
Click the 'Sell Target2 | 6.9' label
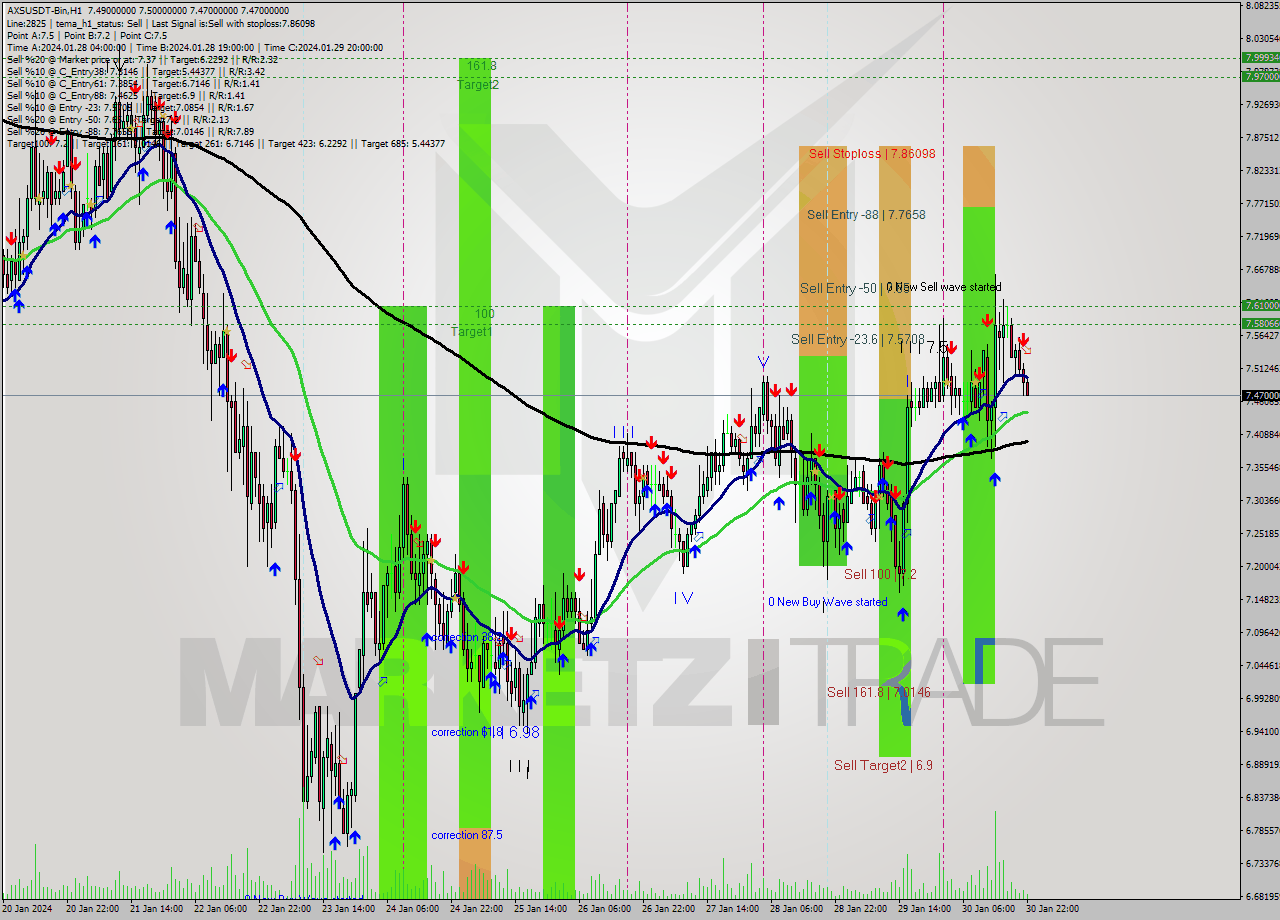point(883,765)
